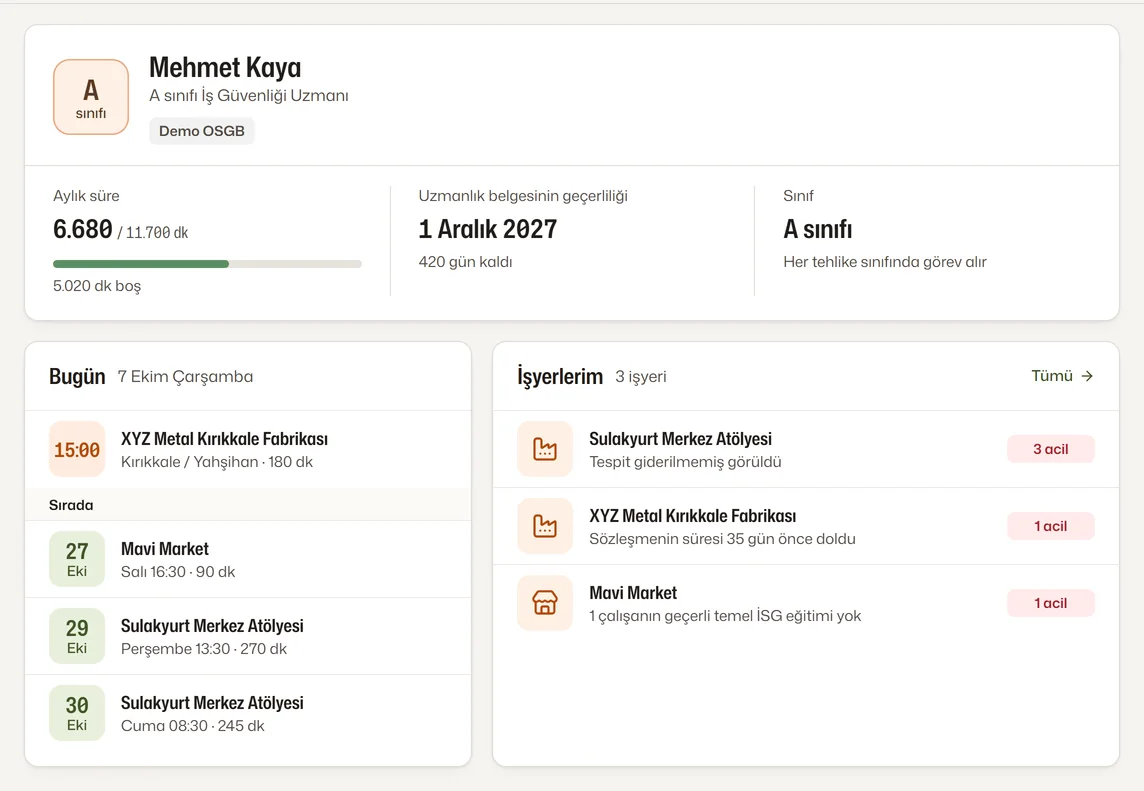Image resolution: width=1144 pixels, height=791 pixels.
Task: Open Sulakyurt Merkez Atölyesi Cuma 08:30 visit
Action: [x=248, y=713]
